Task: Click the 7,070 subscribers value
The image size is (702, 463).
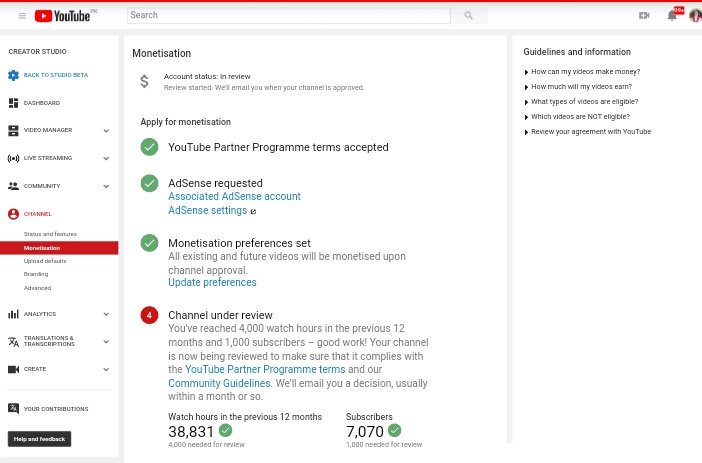Action: click(x=364, y=431)
